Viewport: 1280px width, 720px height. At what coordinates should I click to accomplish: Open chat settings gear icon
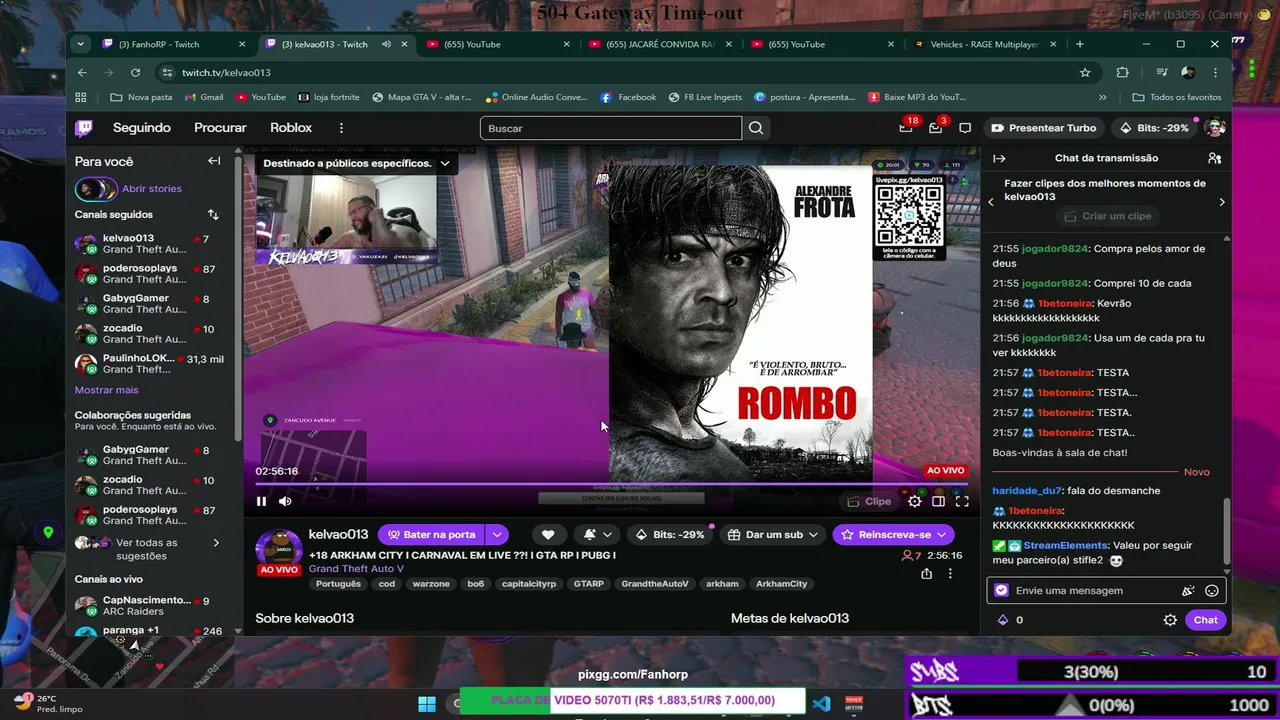1170,620
